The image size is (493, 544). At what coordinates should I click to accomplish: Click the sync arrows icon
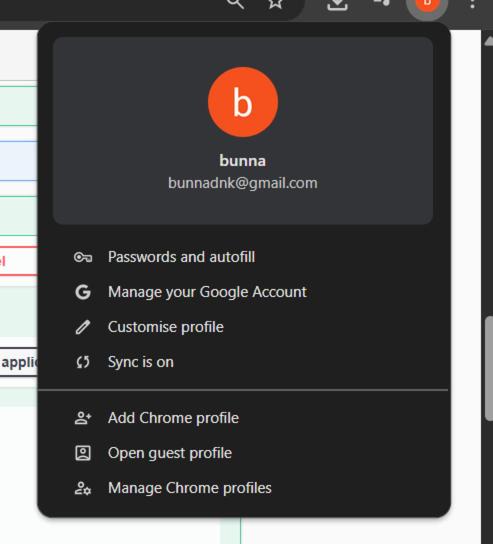(83, 362)
